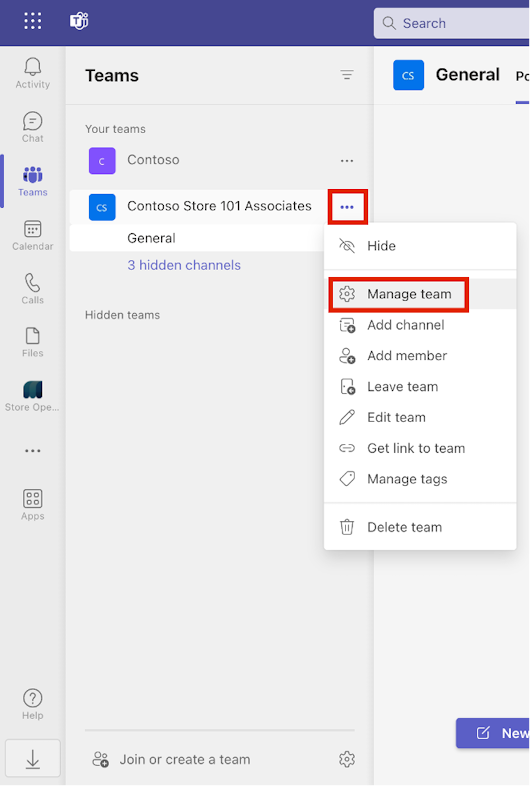This screenshot has width=530, height=786.
Task: Open the app launcher grid icon
Action: [x=33, y=22]
